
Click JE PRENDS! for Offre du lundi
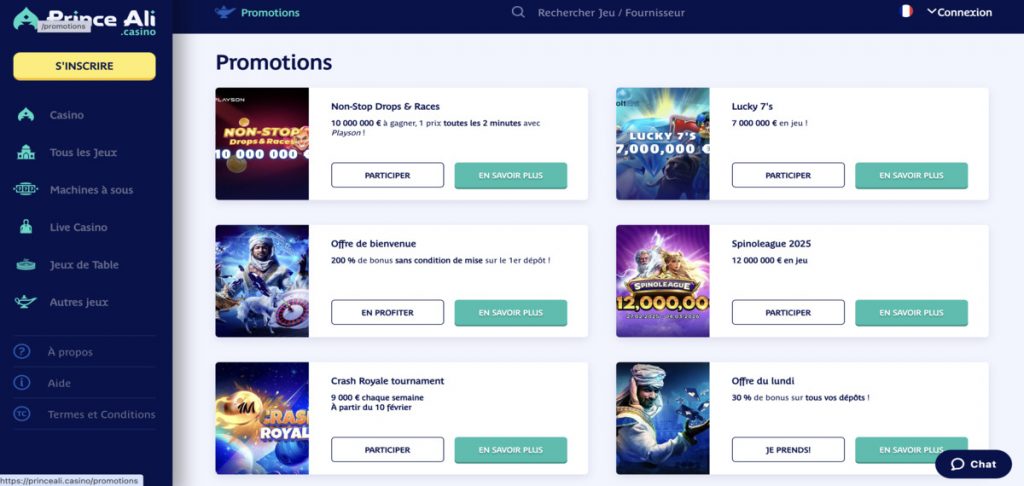788,450
